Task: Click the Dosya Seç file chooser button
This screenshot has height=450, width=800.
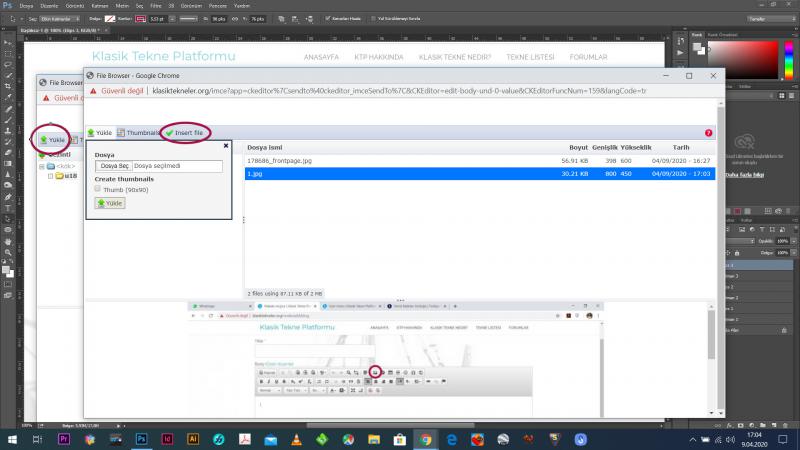Action: click(x=114, y=166)
